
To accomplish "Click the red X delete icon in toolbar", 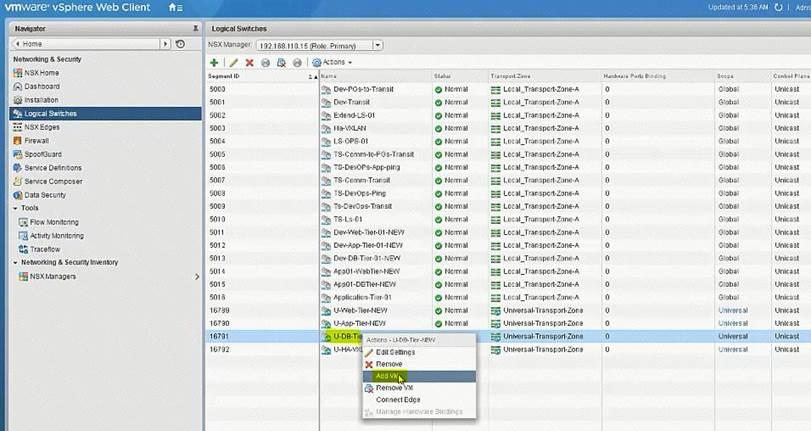I will [250, 62].
